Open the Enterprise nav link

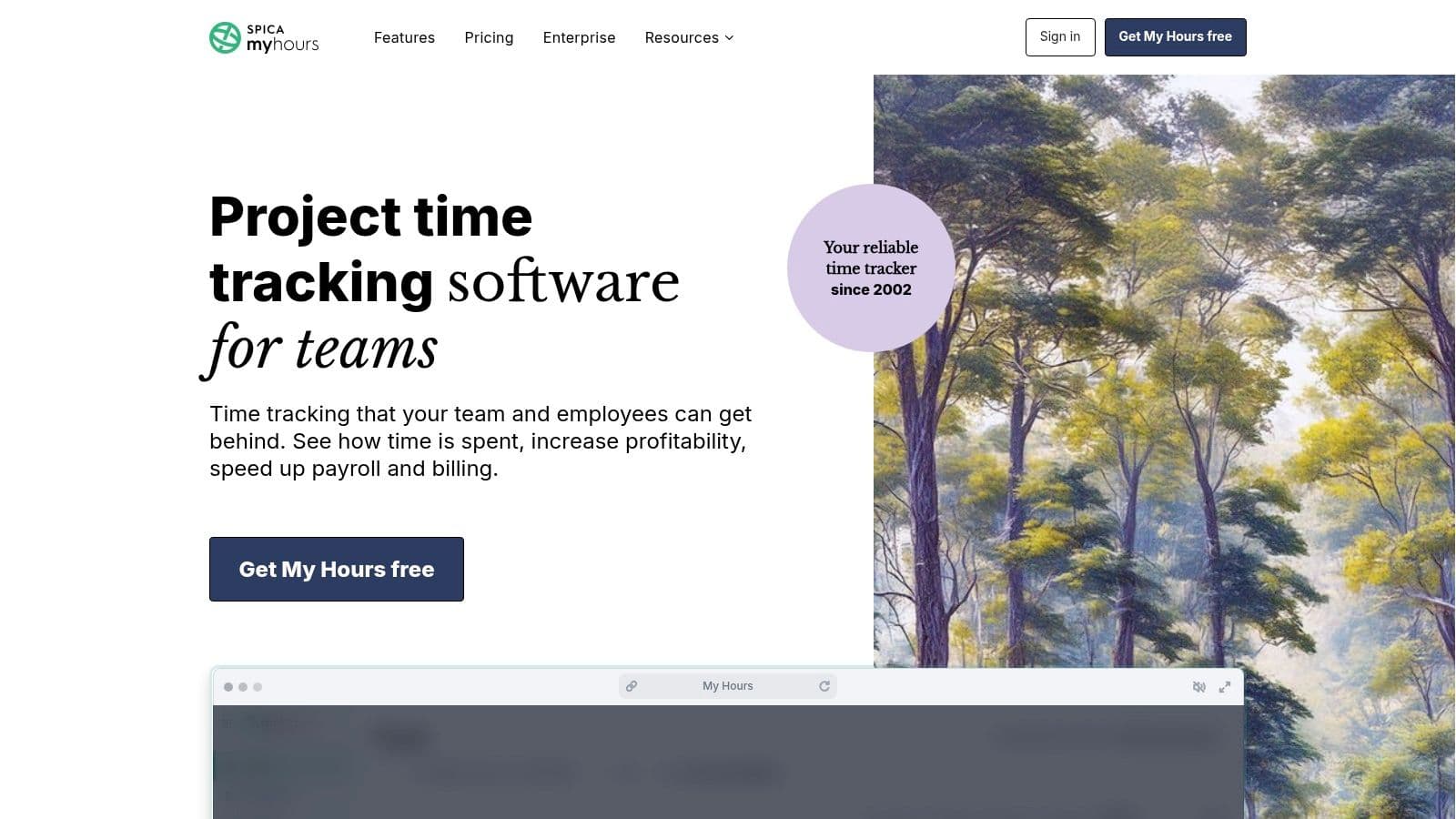579,37
